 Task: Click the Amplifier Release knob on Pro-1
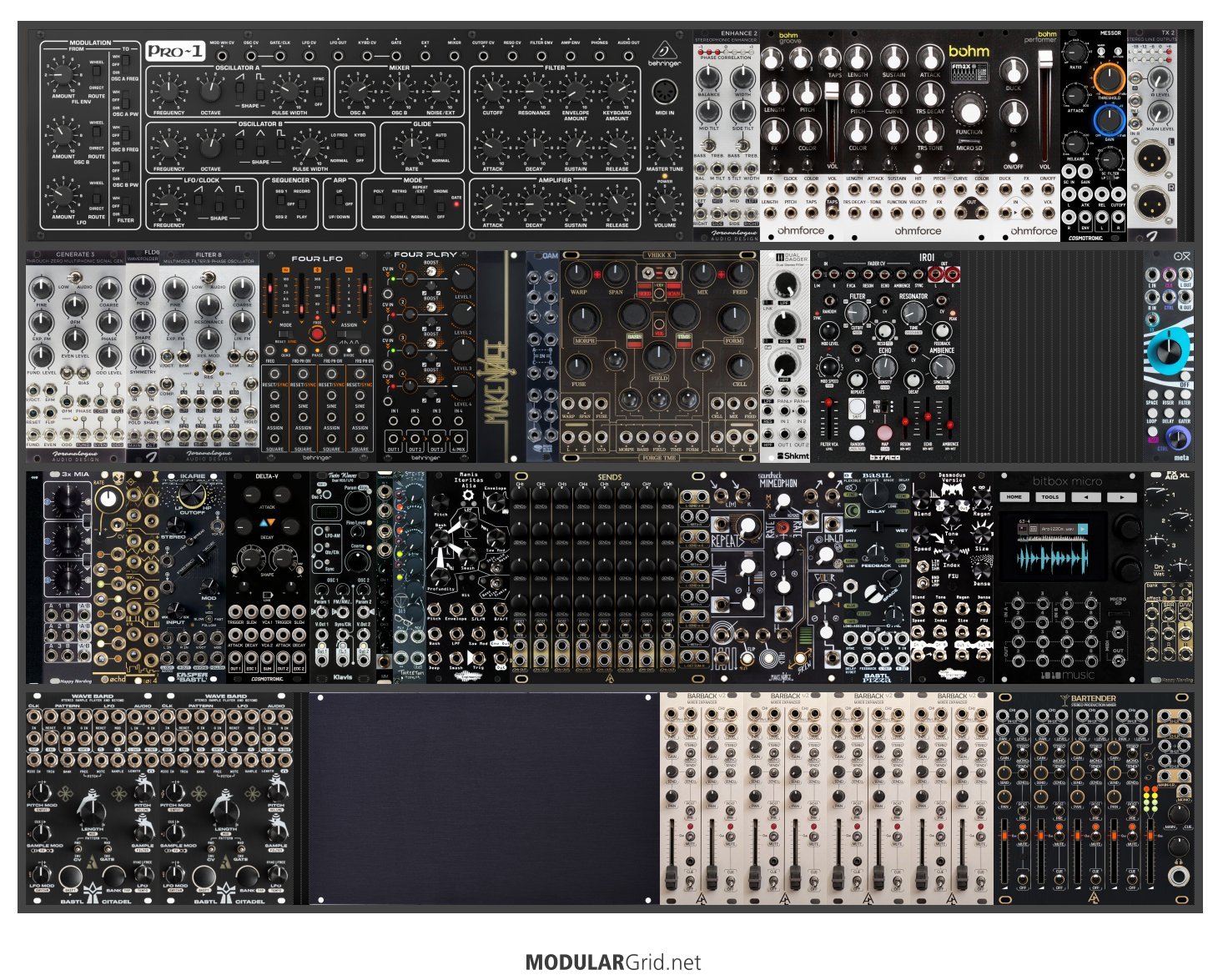point(617,203)
